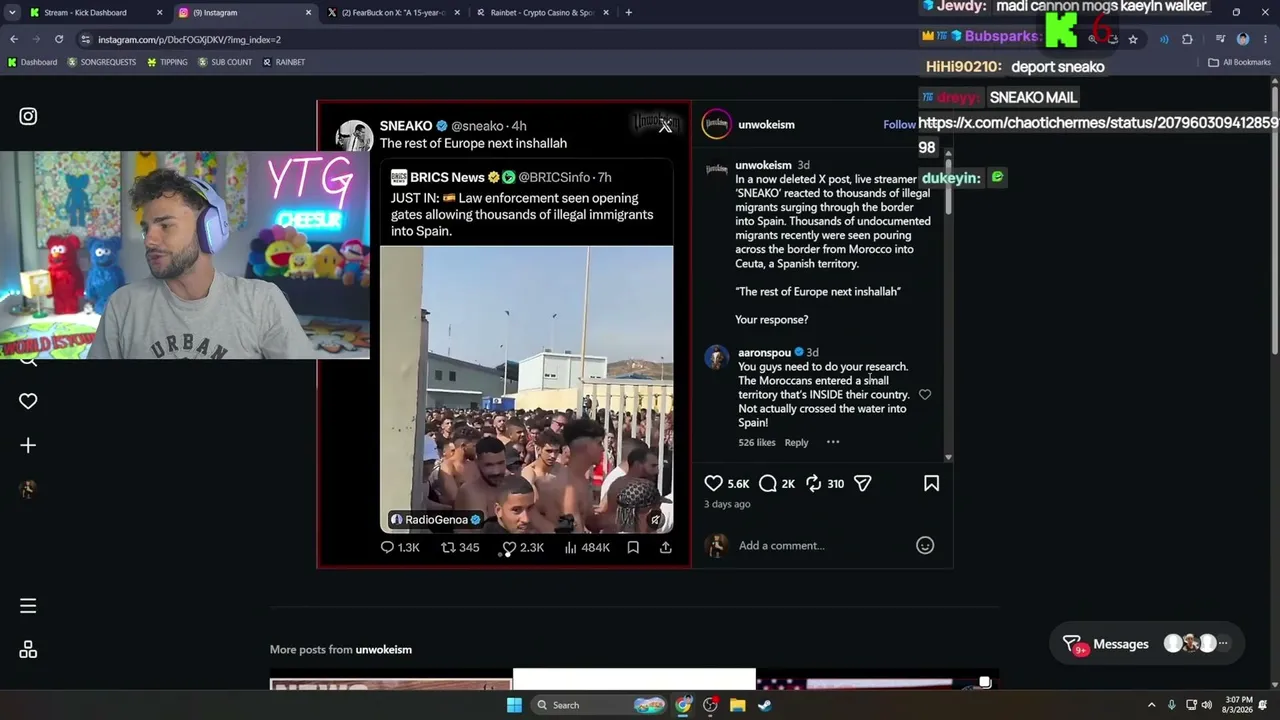The width and height of the screenshot is (1280, 720).
Task: Open unwokeism profile from post header
Action: (766, 125)
